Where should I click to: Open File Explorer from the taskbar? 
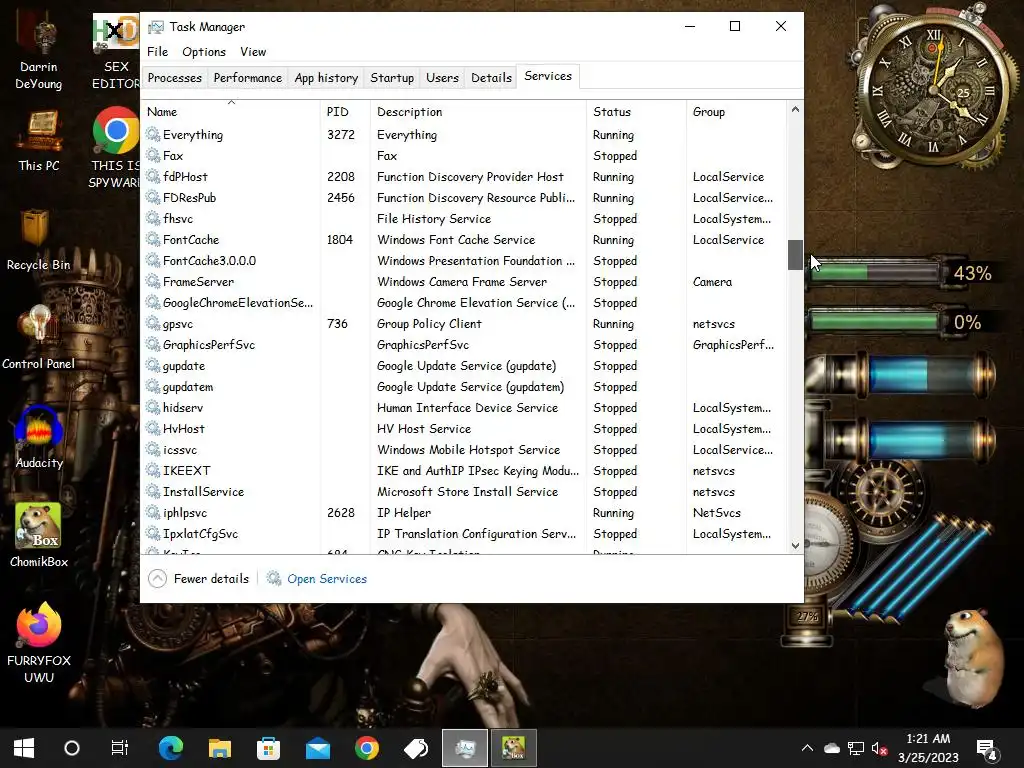coord(220,748)
